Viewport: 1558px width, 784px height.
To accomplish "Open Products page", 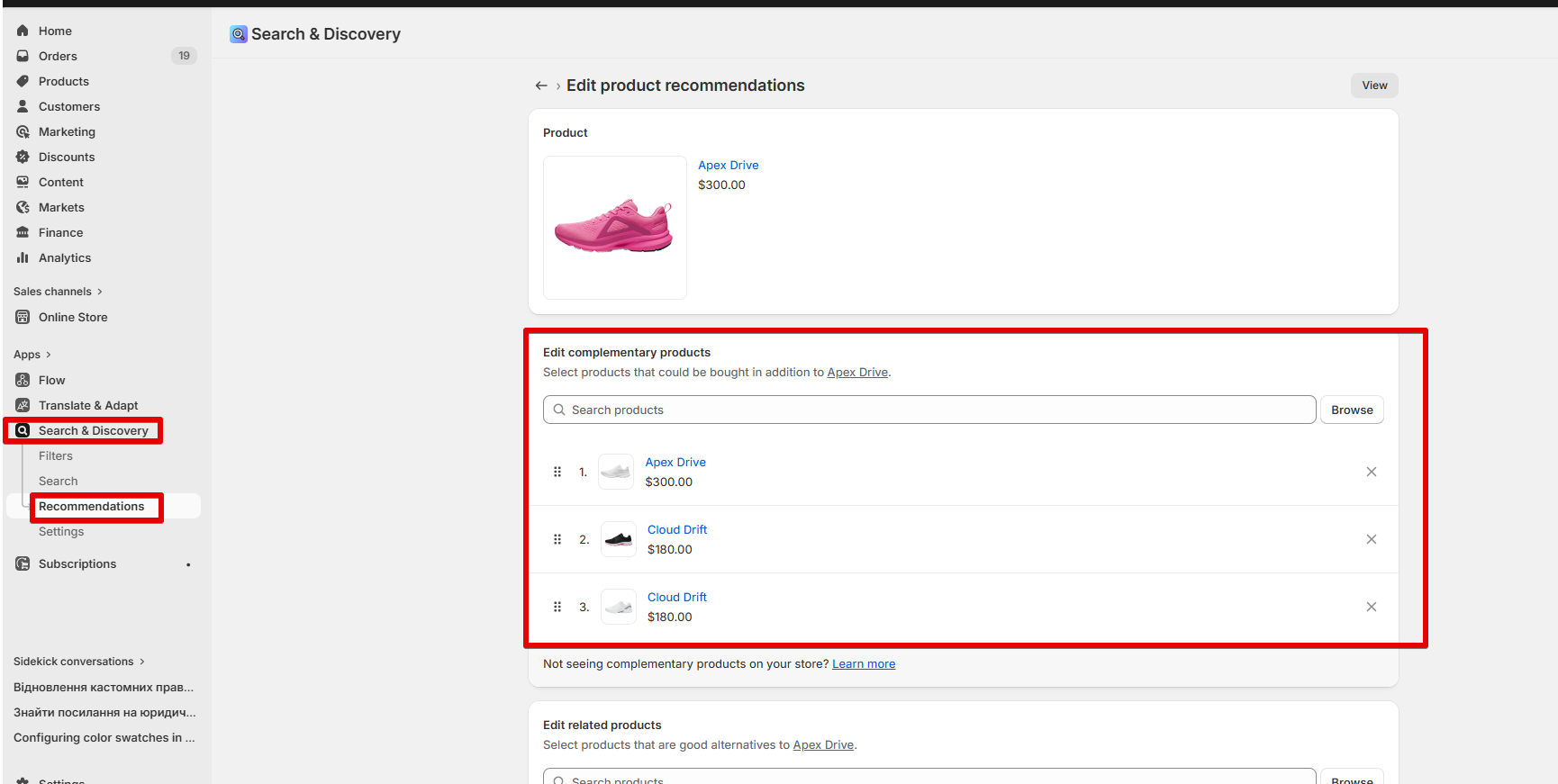I will [64, 81].
